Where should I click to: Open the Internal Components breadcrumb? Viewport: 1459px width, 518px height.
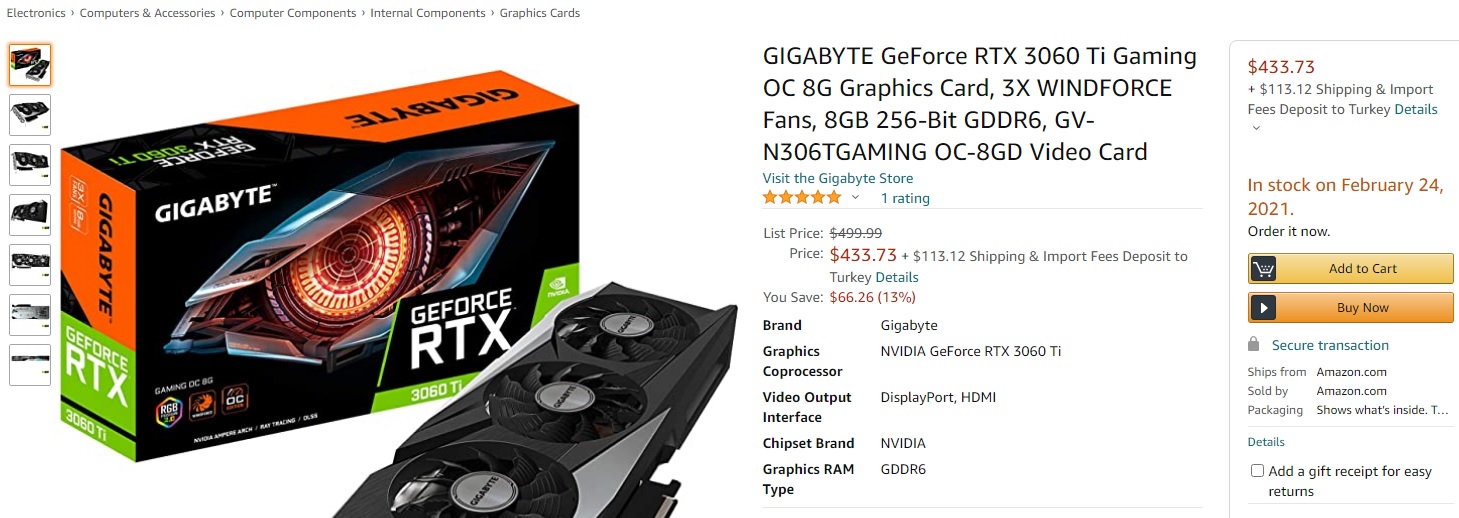click(428, 13)
